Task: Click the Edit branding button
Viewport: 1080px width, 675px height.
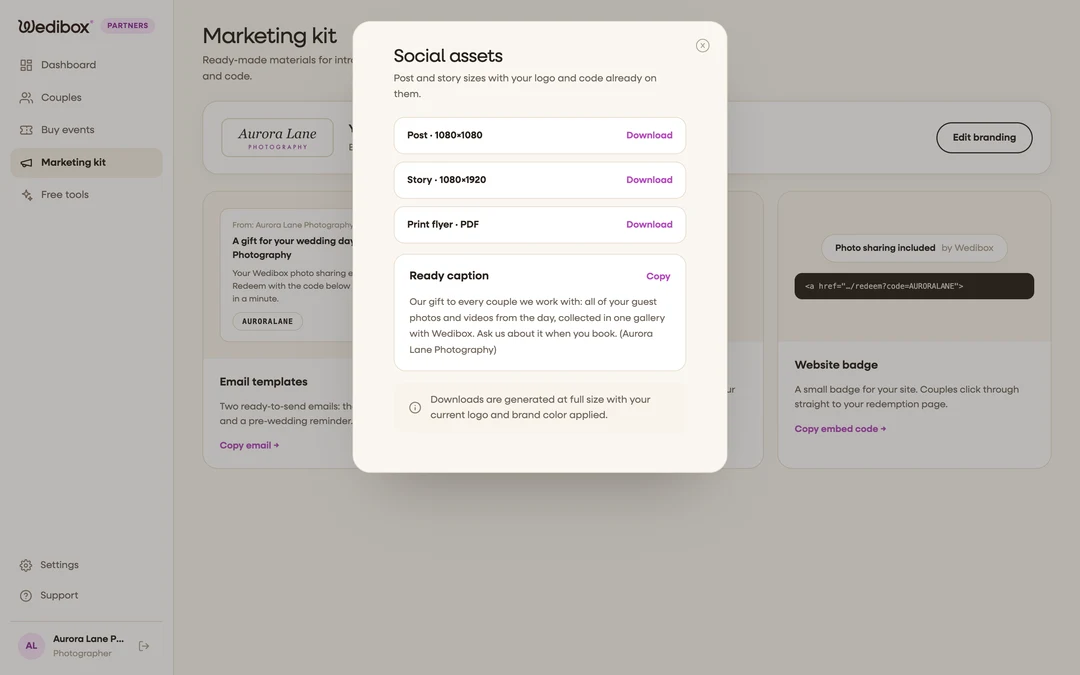Action: point(984,137)
